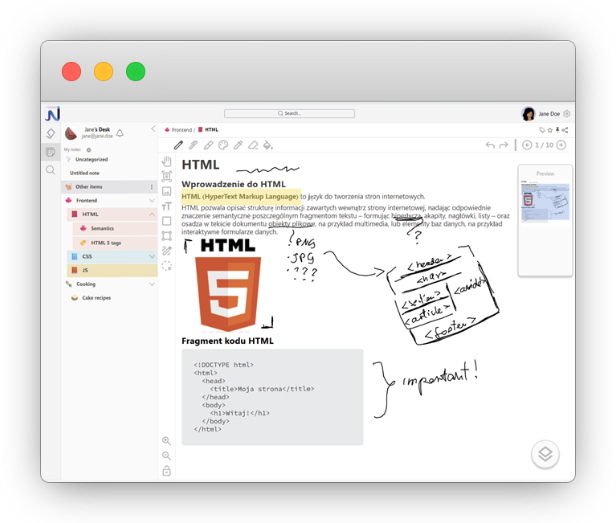This screenshot has height=523, width=616.
Task: Open the Other items three-dot menu
Action: tap(152, 187)
